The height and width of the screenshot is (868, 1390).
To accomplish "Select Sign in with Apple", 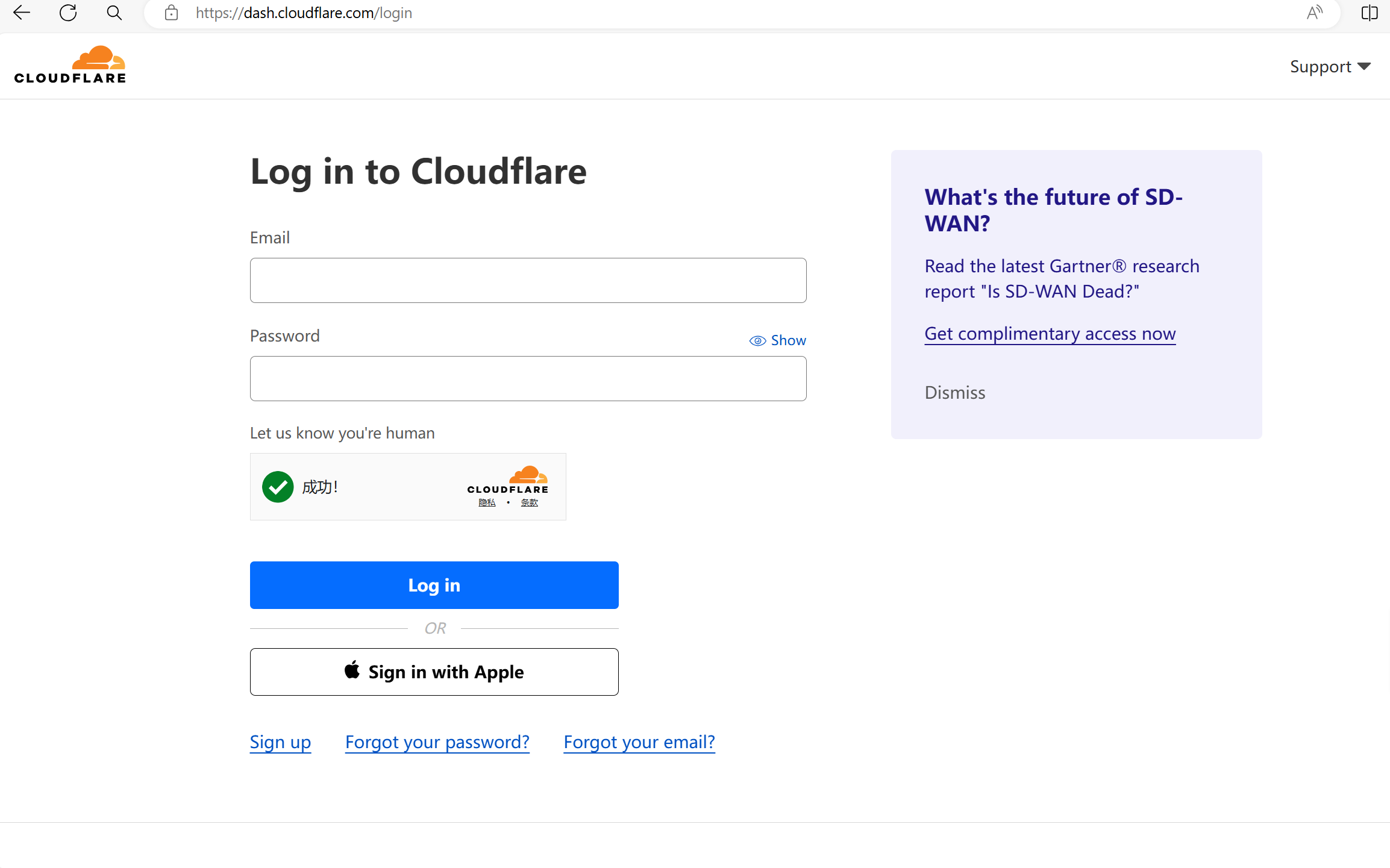I will point(434,671).
